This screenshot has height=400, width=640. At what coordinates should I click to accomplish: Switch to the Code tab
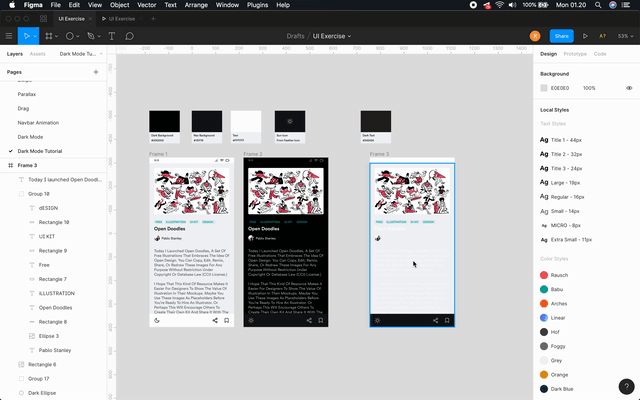point(600,54)
